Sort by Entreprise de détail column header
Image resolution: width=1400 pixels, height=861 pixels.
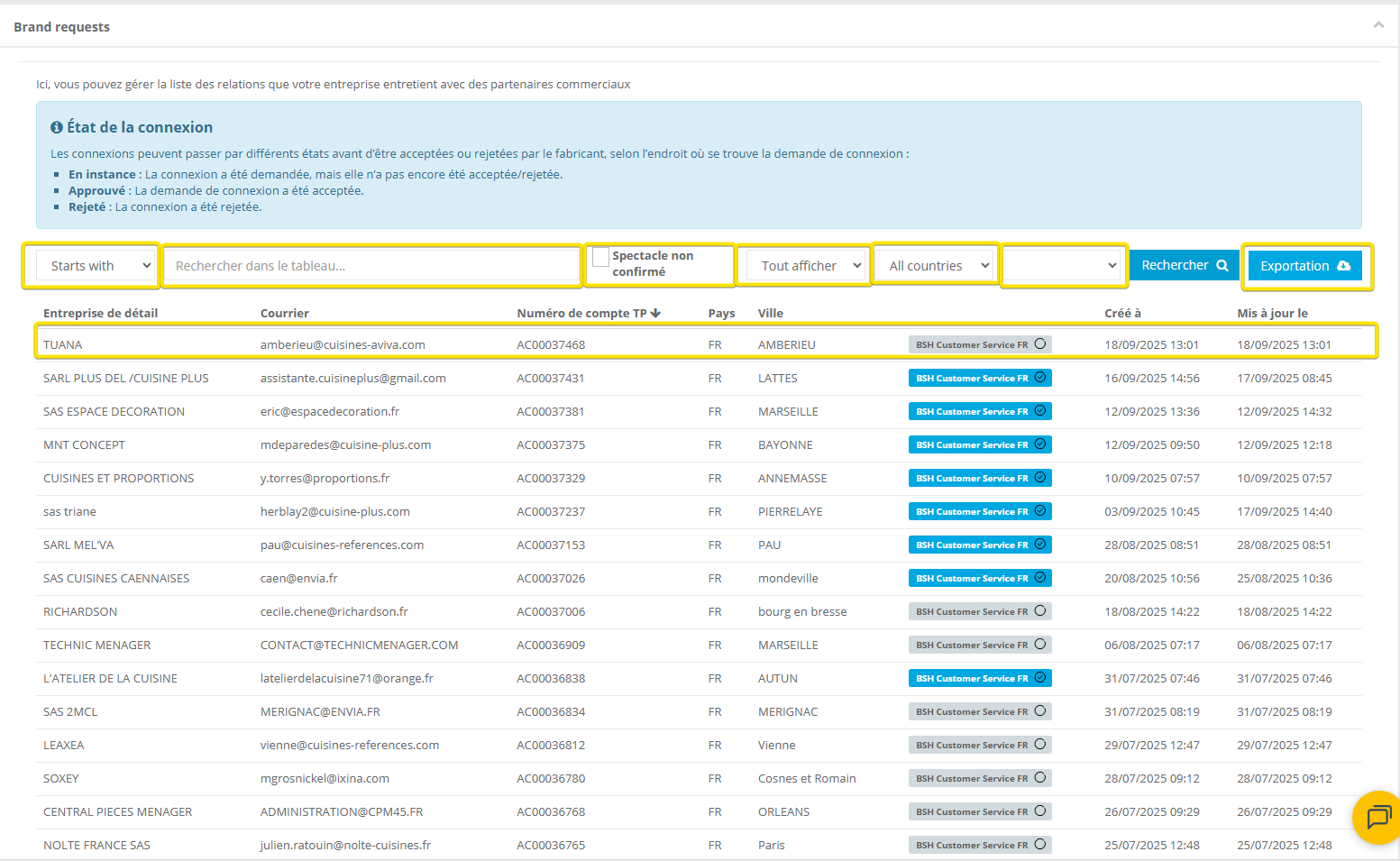100,313
